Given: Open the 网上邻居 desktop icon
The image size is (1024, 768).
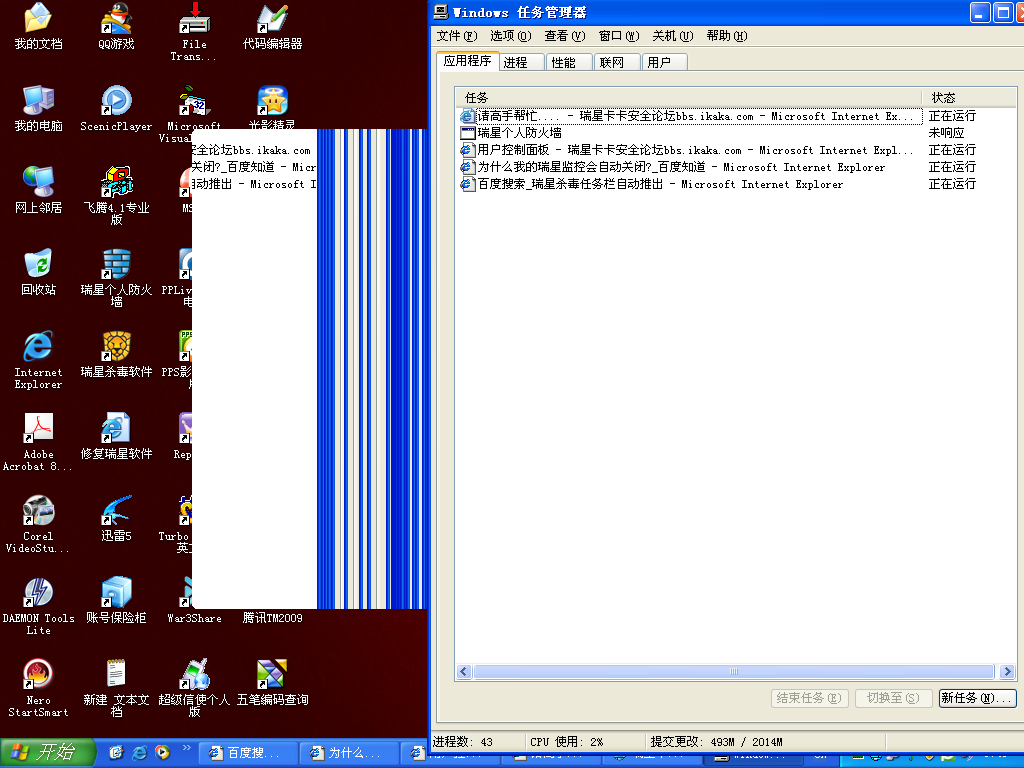Looking at the screenshot, I should coord(38,189).
